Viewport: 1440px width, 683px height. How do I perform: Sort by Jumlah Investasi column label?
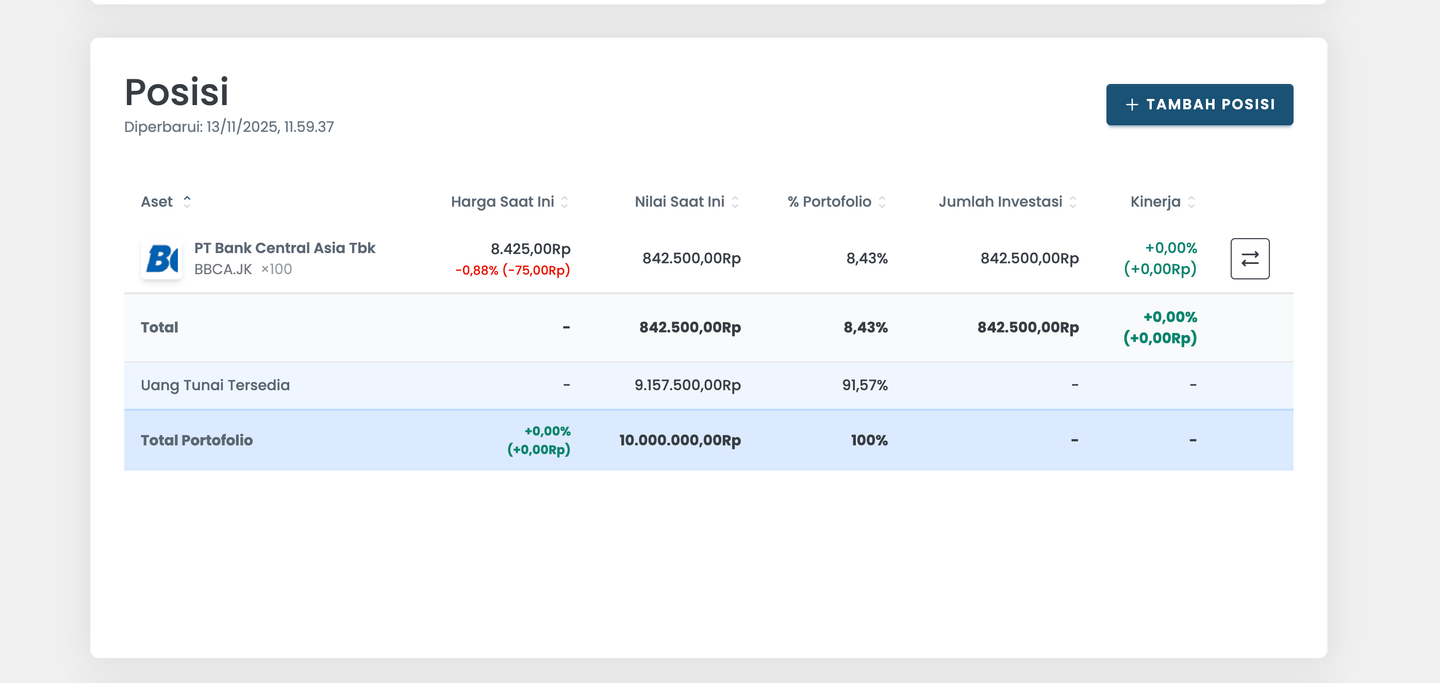pos(1000,202)
